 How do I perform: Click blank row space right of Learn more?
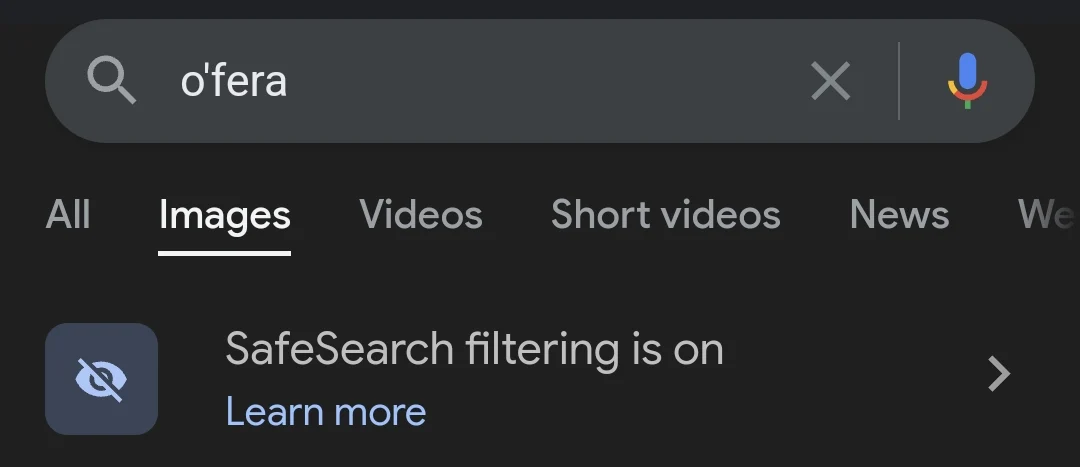coord(700,412)
